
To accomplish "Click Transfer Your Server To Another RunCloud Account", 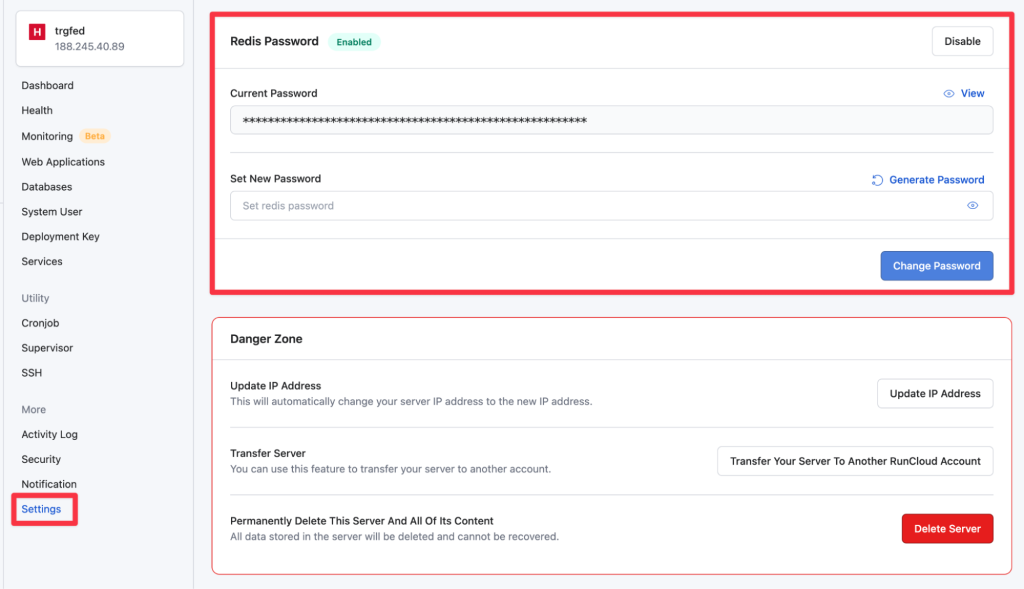I will click(x=855, y=461).
